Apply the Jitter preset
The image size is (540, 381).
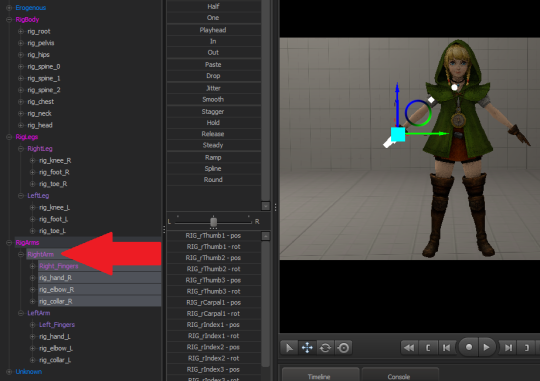click(x=214, y=88)
